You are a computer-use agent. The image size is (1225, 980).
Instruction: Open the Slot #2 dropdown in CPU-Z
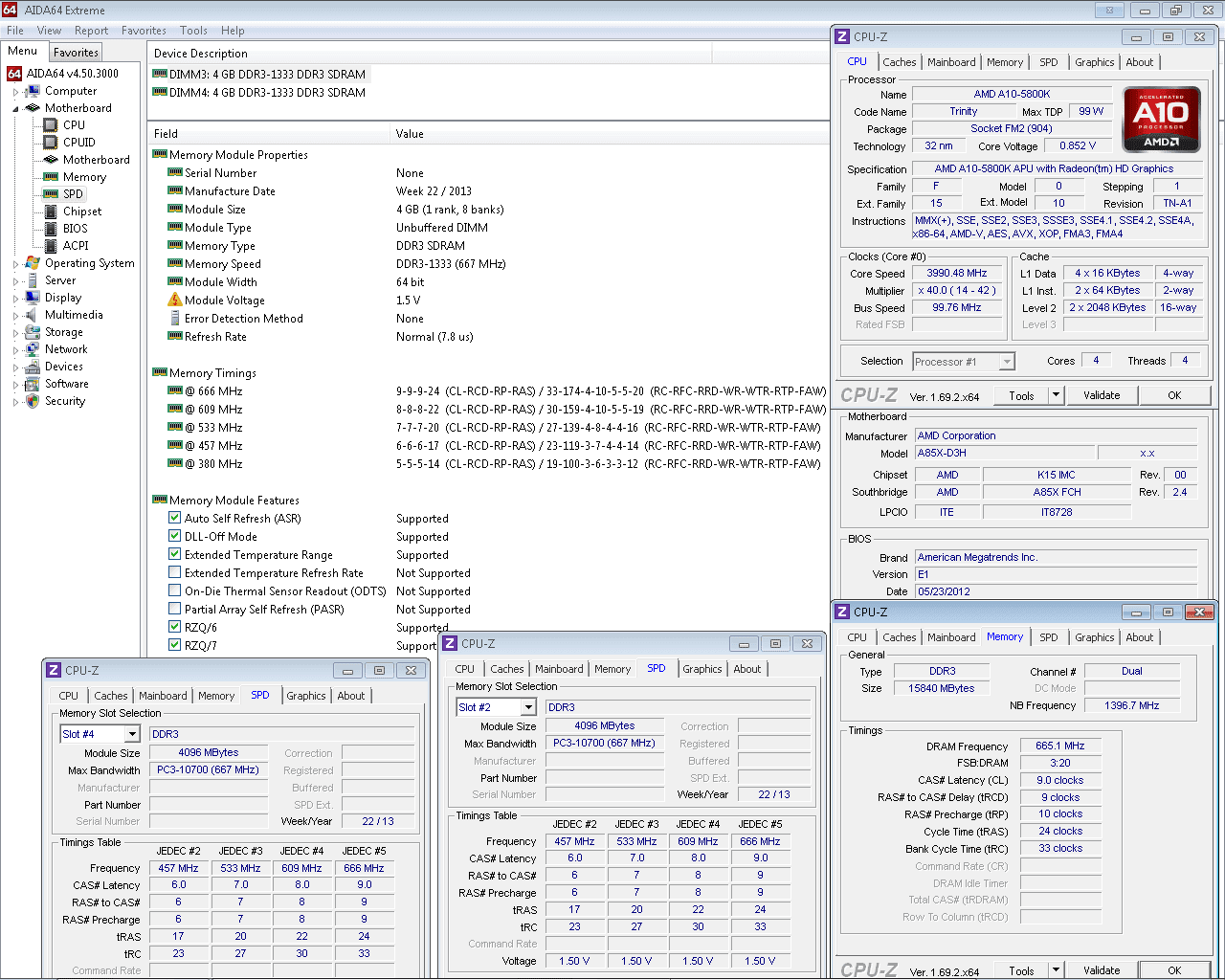click(528, 707)
